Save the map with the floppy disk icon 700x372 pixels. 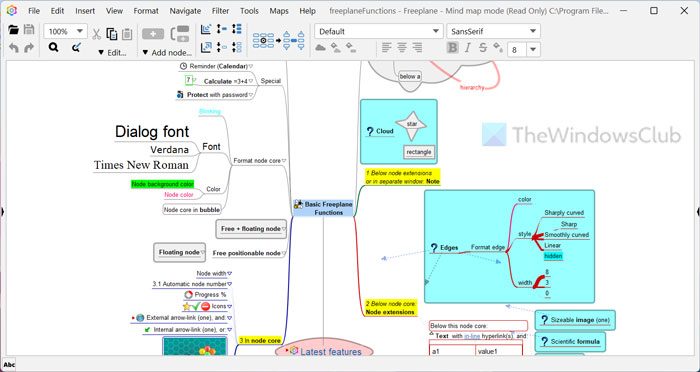(x=29, y=30)
